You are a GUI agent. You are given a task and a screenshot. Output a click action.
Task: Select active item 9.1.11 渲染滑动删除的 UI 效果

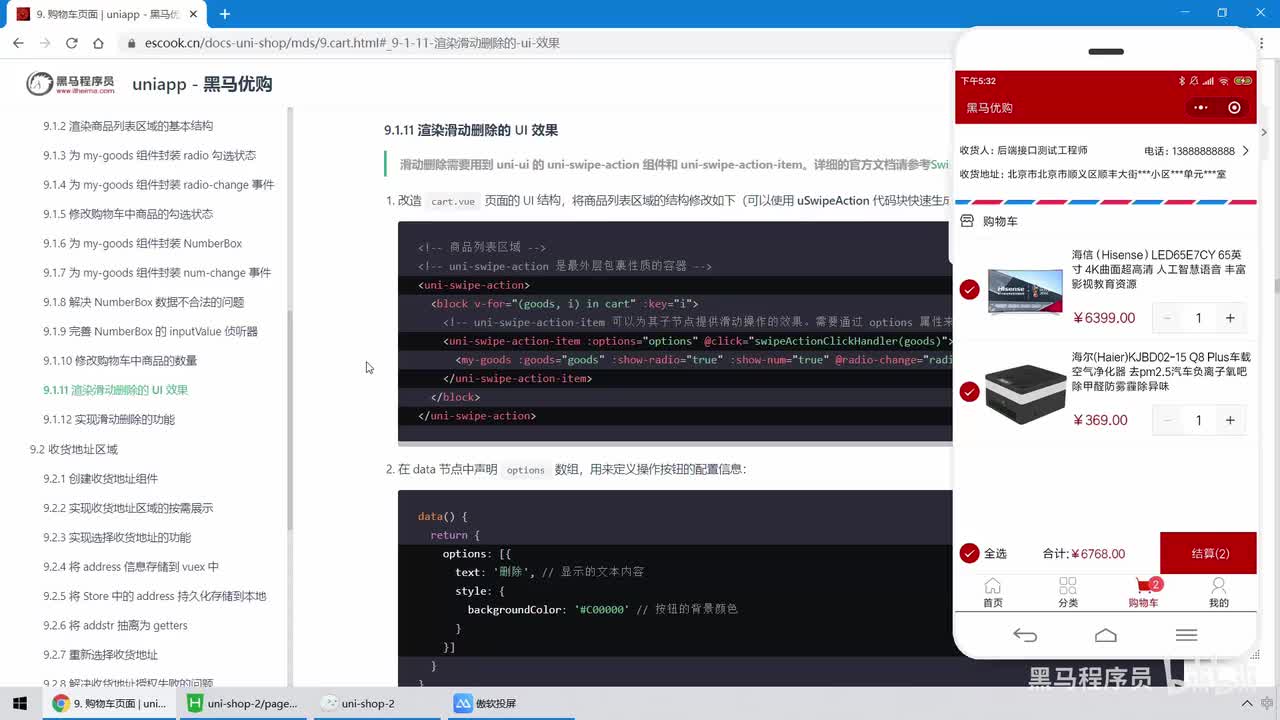pyautogui.click(x=116, y=390)
